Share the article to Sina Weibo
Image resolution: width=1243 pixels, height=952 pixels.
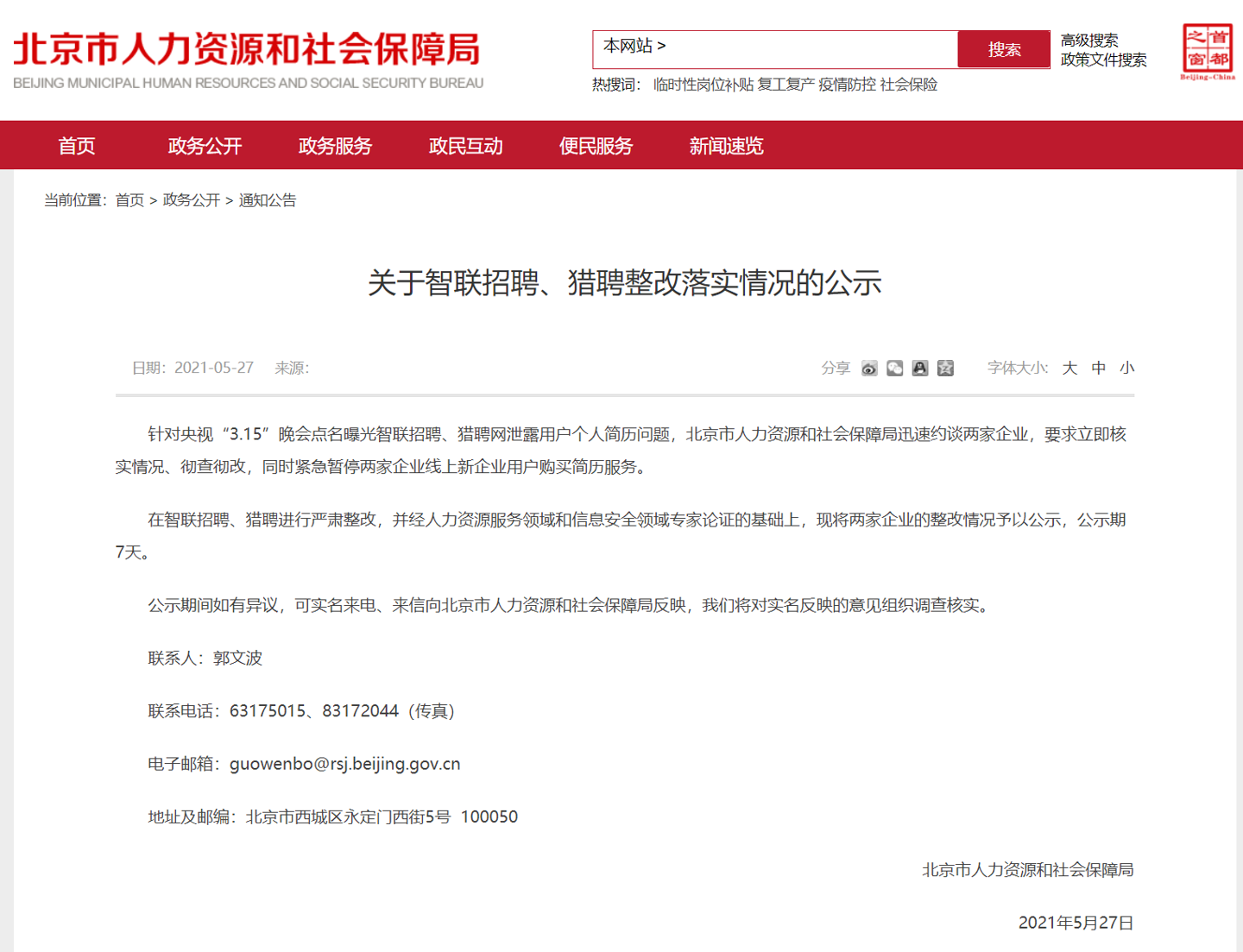(x=868, y=368)
